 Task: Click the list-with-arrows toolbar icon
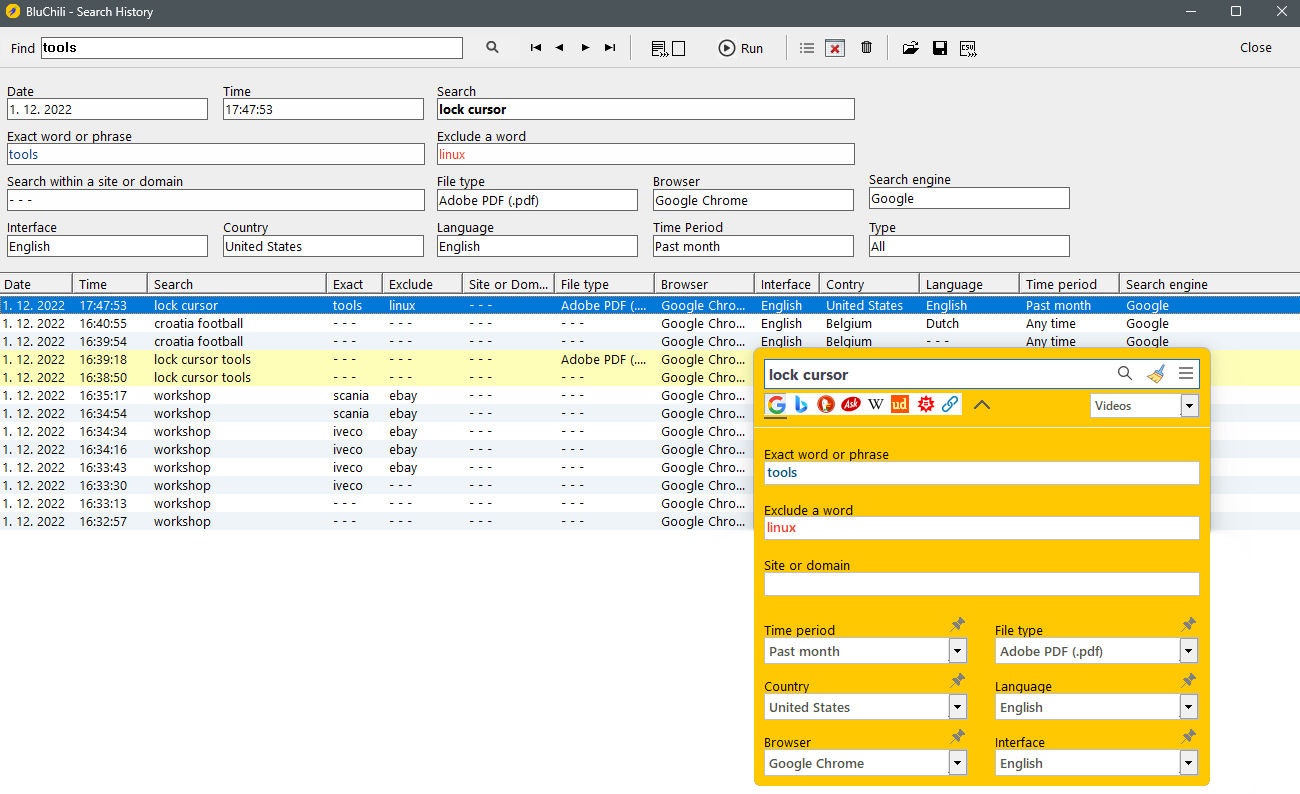(659, 48)
